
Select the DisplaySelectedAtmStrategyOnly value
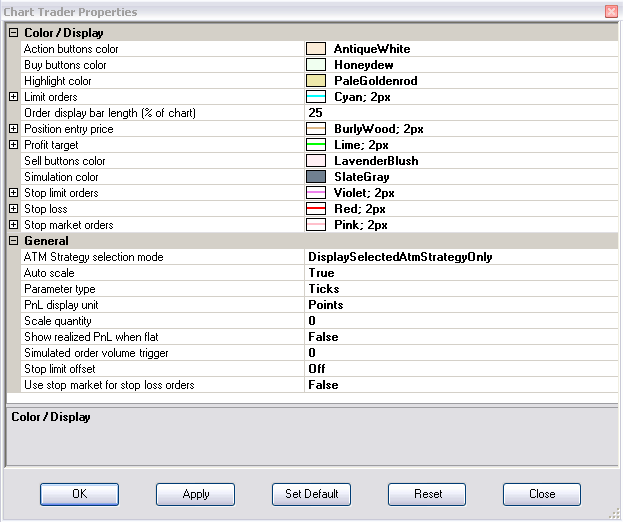[461, 257]
